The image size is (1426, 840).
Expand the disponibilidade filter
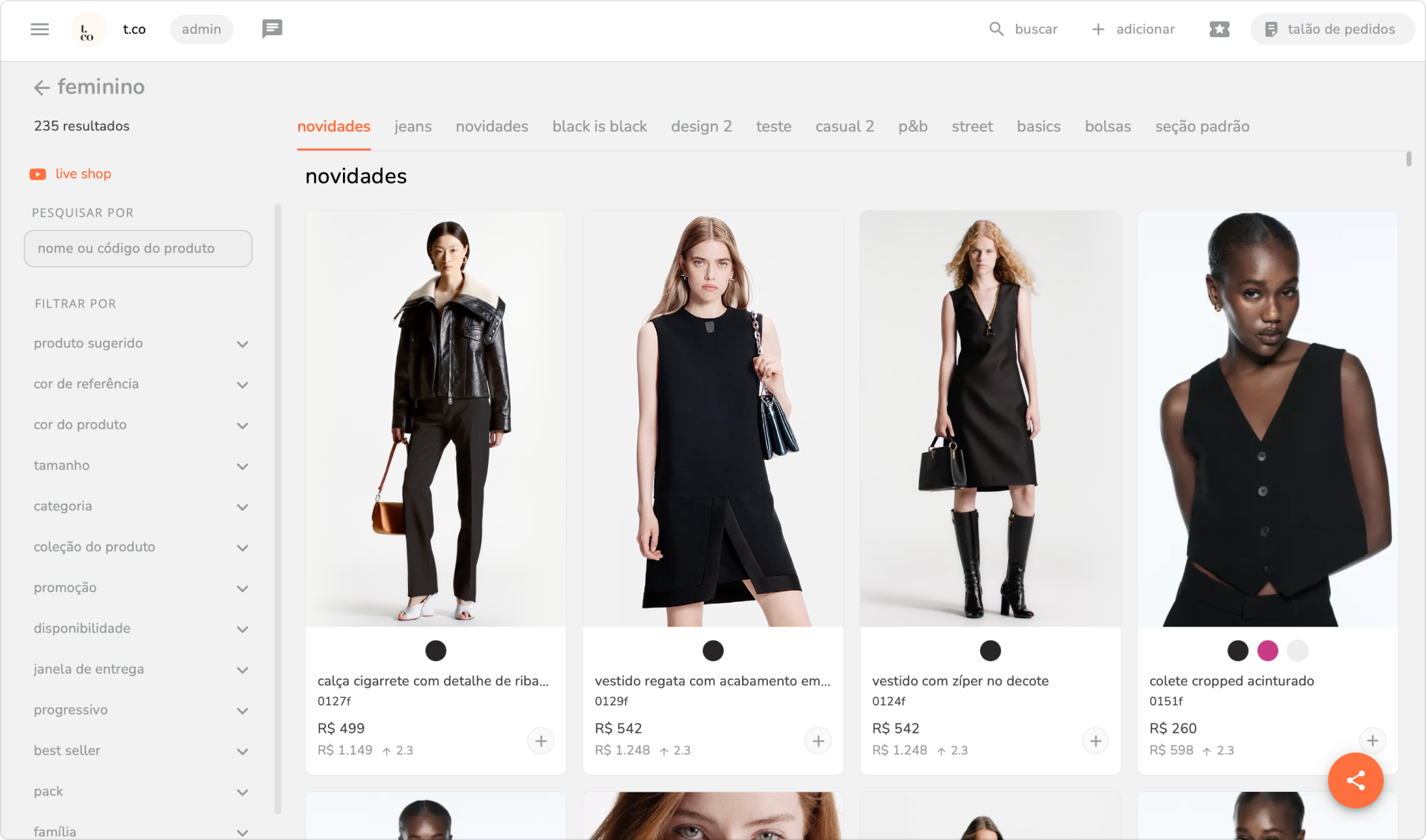click(x=242, y=629)
